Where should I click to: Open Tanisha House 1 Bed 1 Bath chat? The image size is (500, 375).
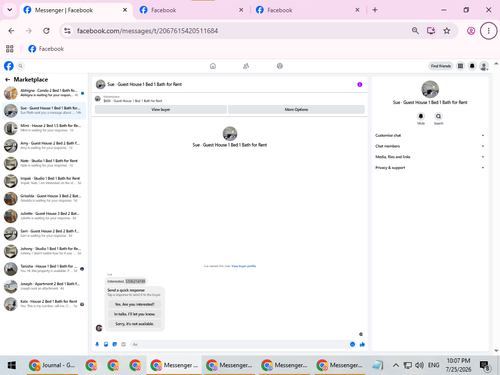44,269
